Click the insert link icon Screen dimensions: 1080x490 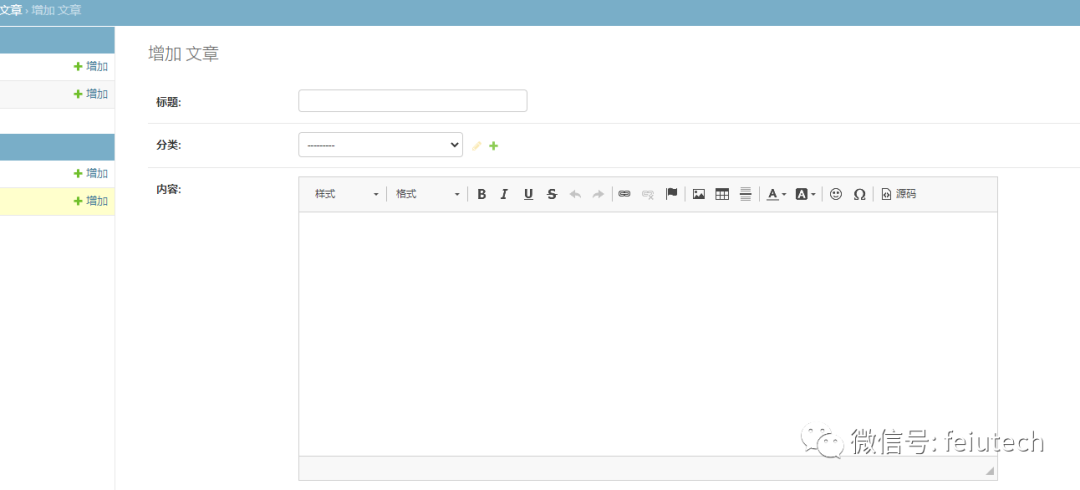pos(624,194)
